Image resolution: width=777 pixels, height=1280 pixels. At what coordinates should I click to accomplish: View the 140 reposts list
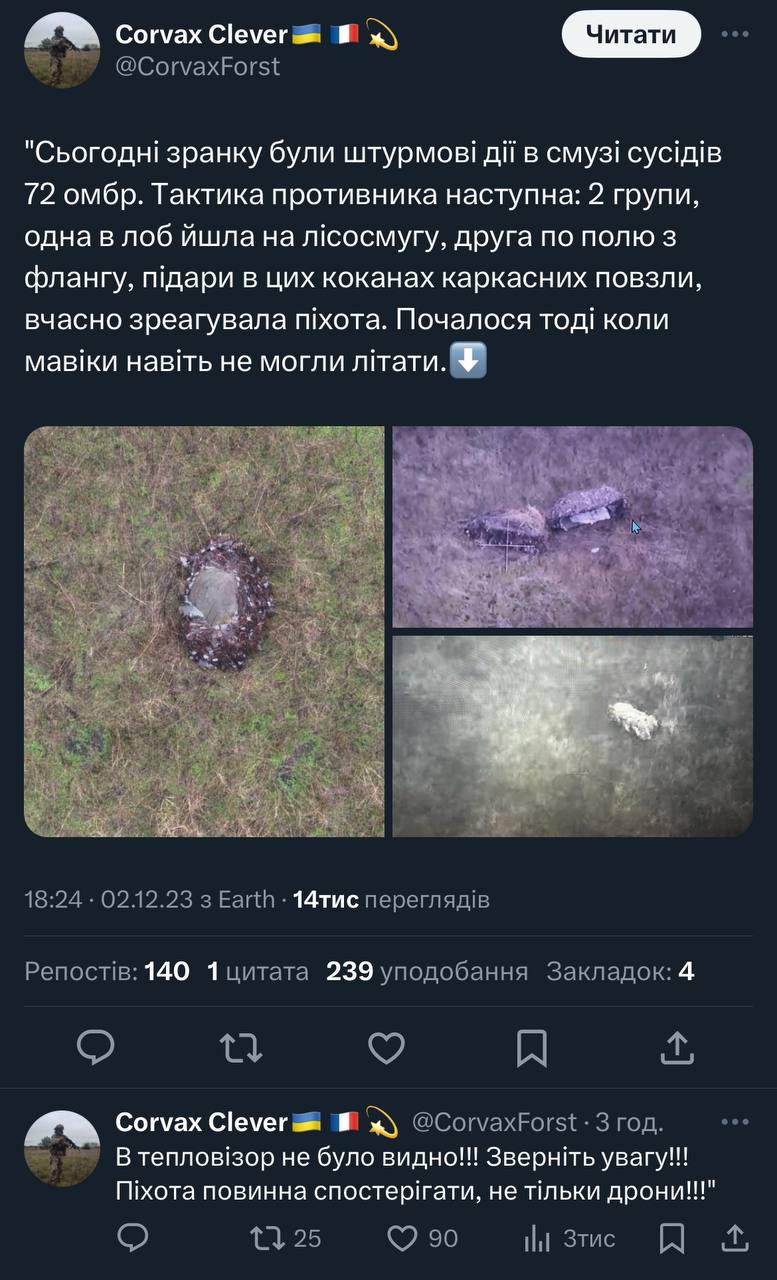click(x=107, y=971)
